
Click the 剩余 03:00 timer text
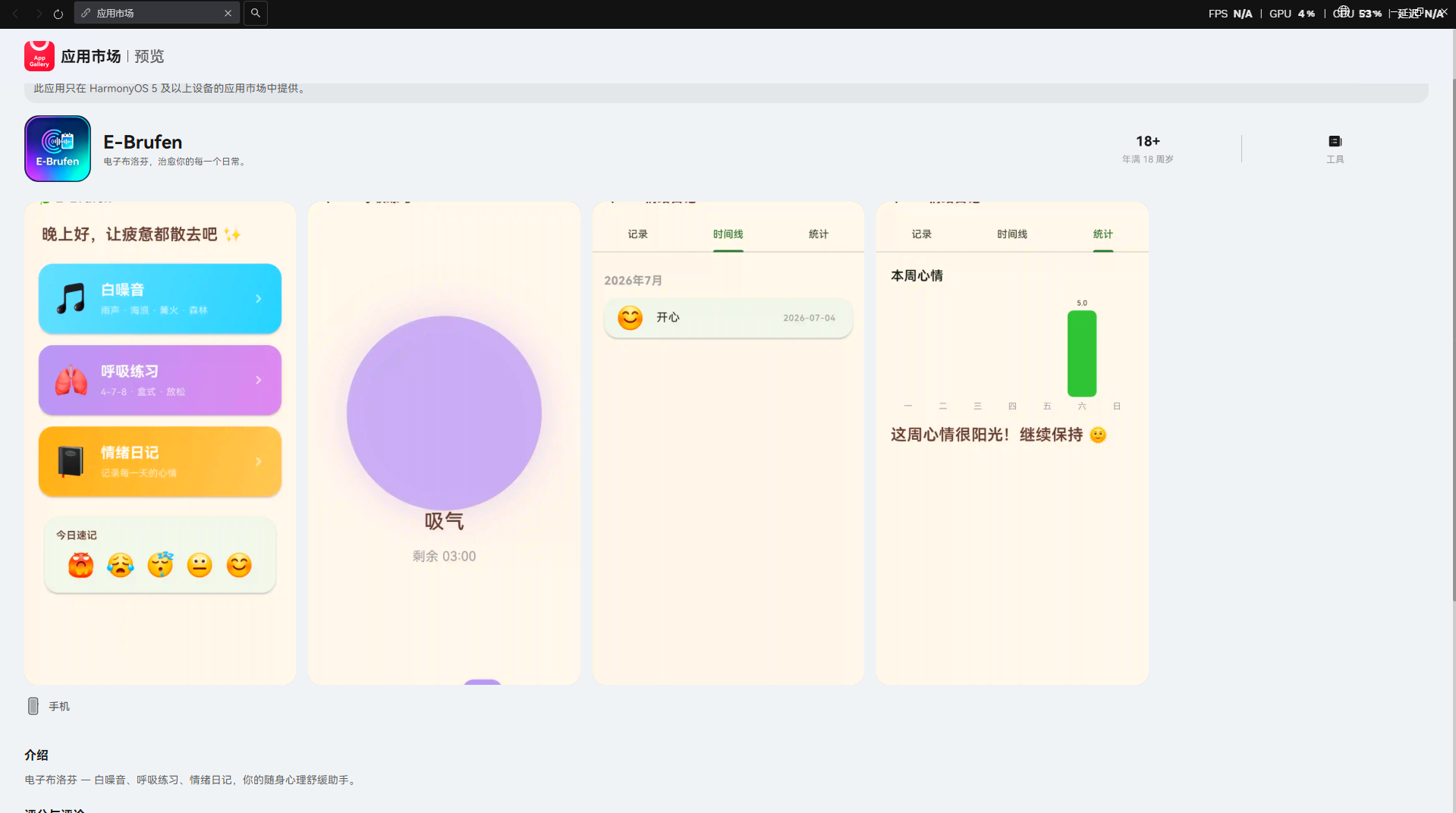point(444,556)
